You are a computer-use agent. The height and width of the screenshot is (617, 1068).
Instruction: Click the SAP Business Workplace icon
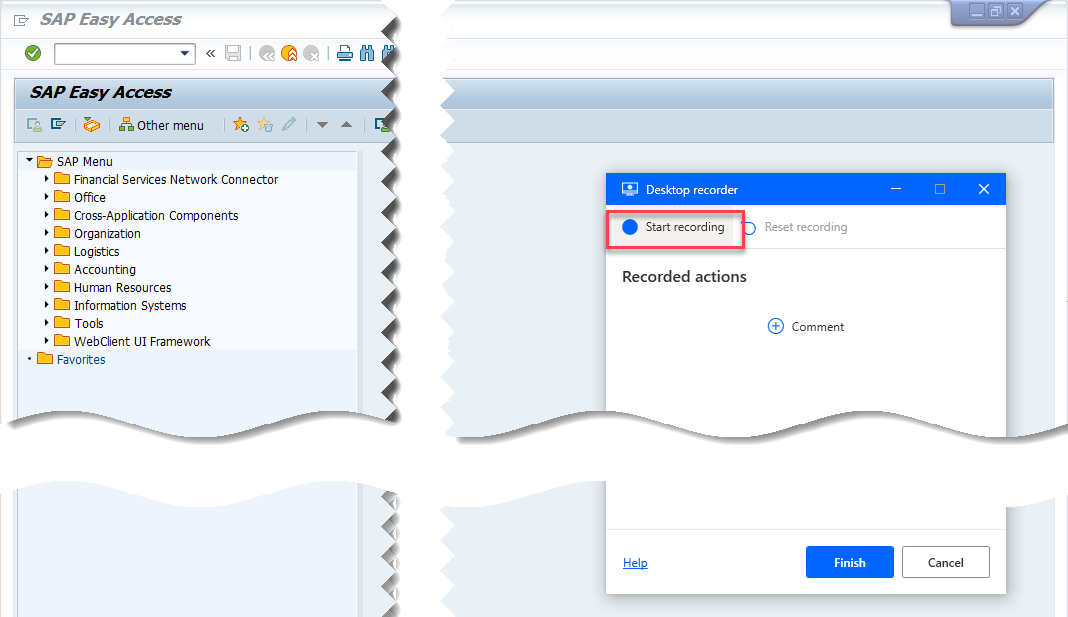(x=91, y=125)
